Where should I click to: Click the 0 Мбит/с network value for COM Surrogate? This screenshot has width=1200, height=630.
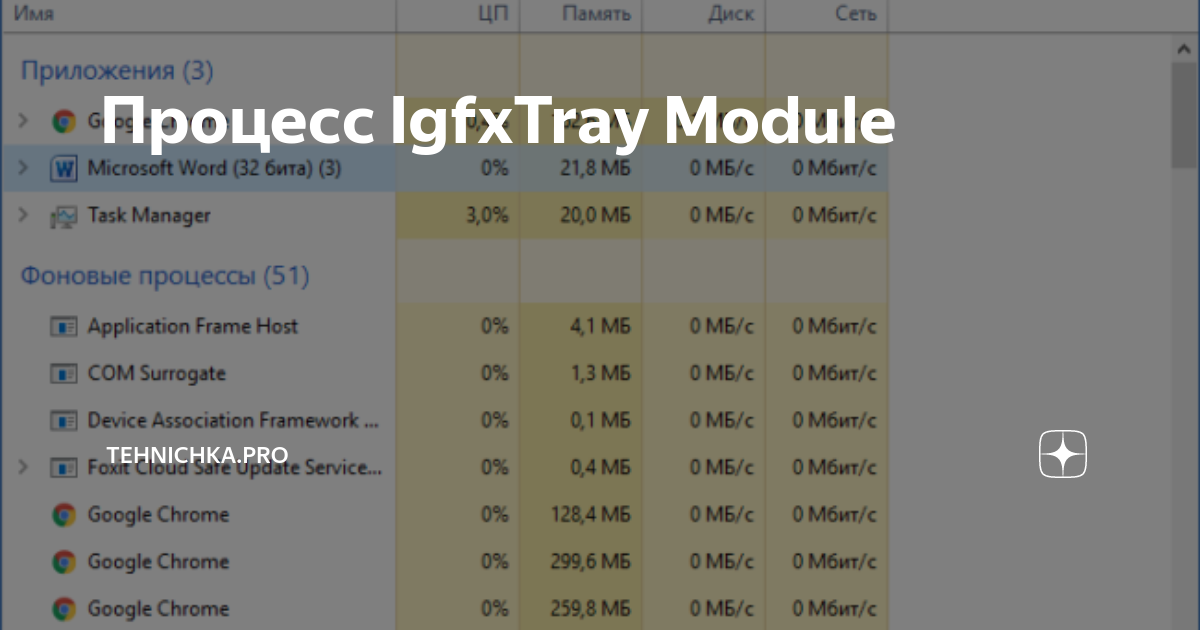835,373
